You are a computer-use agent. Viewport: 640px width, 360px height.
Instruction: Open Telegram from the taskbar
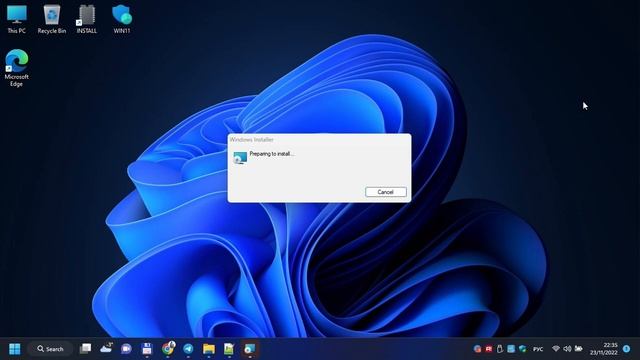[188, 349]
